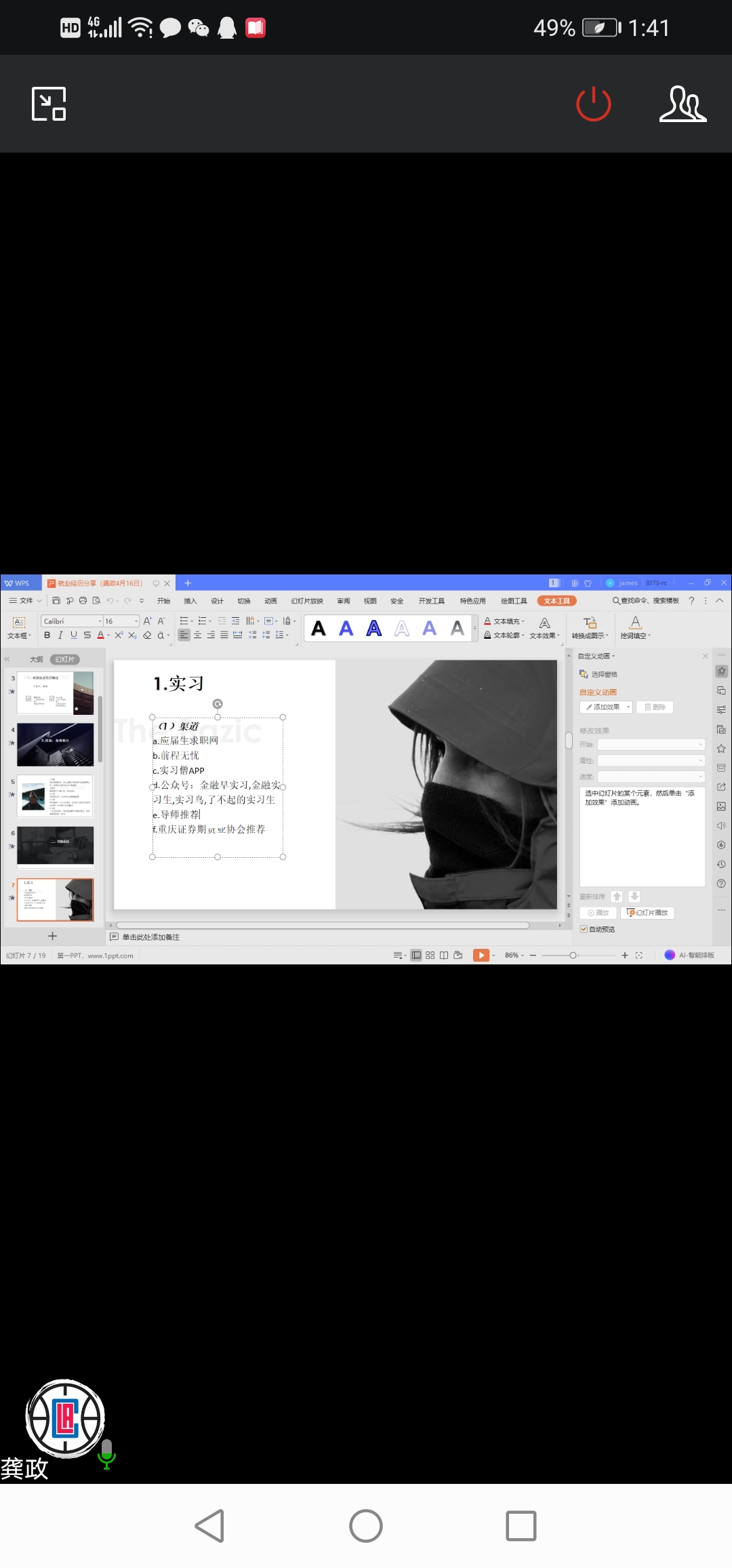The width and height of the screenshot is (732, 1568).
Task: Tap the red power button to end meeting
Action: point(593,104)
